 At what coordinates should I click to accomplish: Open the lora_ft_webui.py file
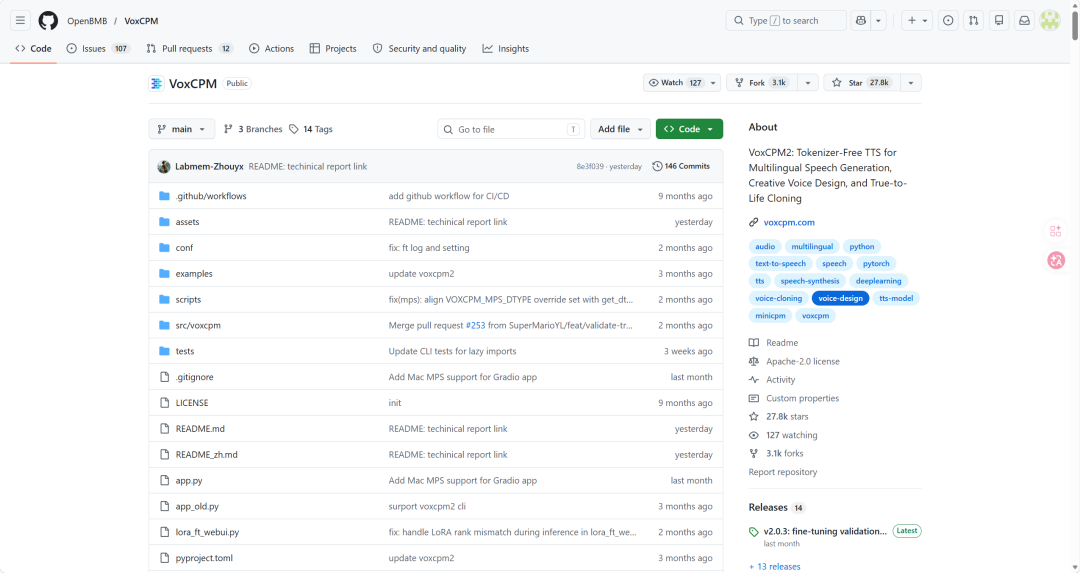coord(207,532)
